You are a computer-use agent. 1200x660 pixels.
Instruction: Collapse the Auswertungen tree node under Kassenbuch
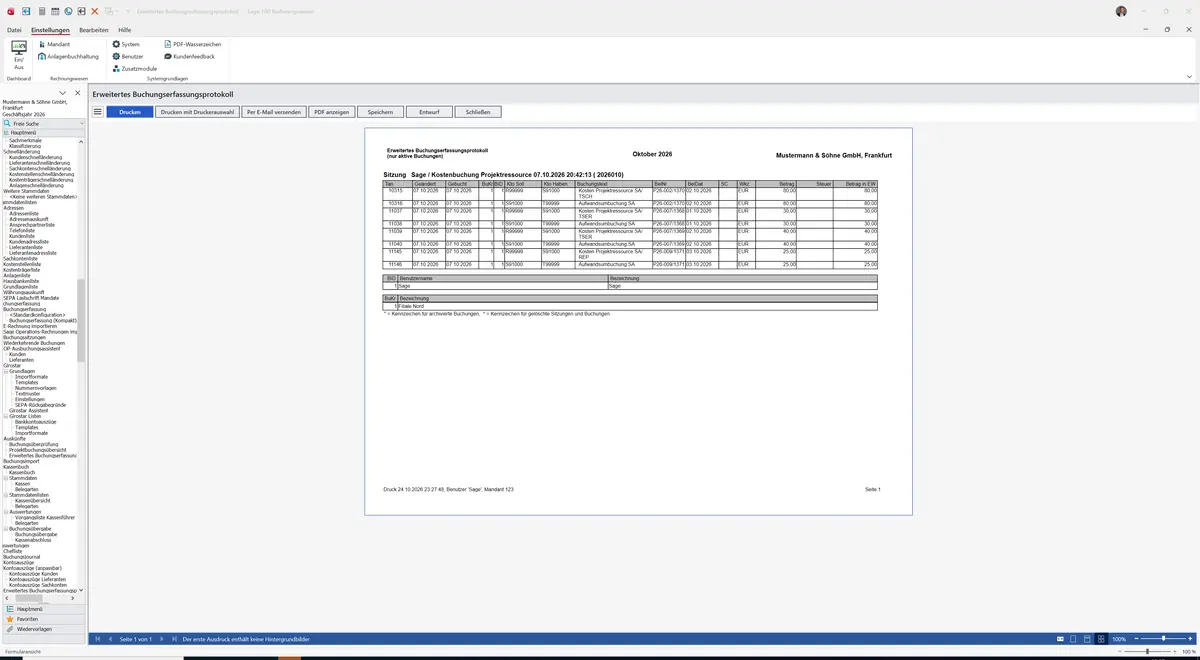click(x=6, y=511)
